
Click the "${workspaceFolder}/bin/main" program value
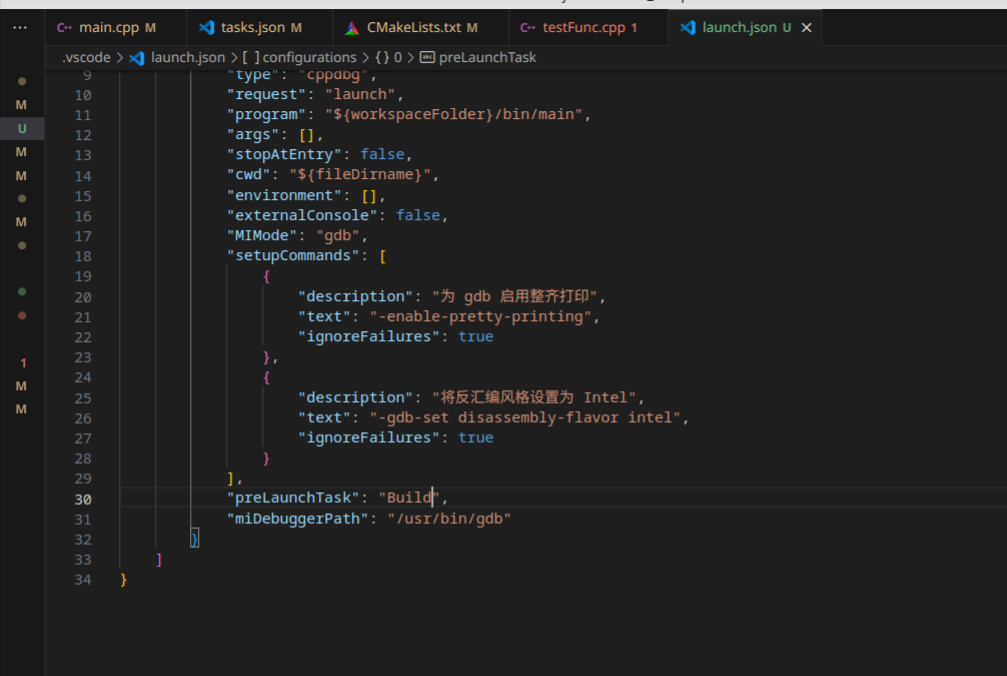click(453, 114)
